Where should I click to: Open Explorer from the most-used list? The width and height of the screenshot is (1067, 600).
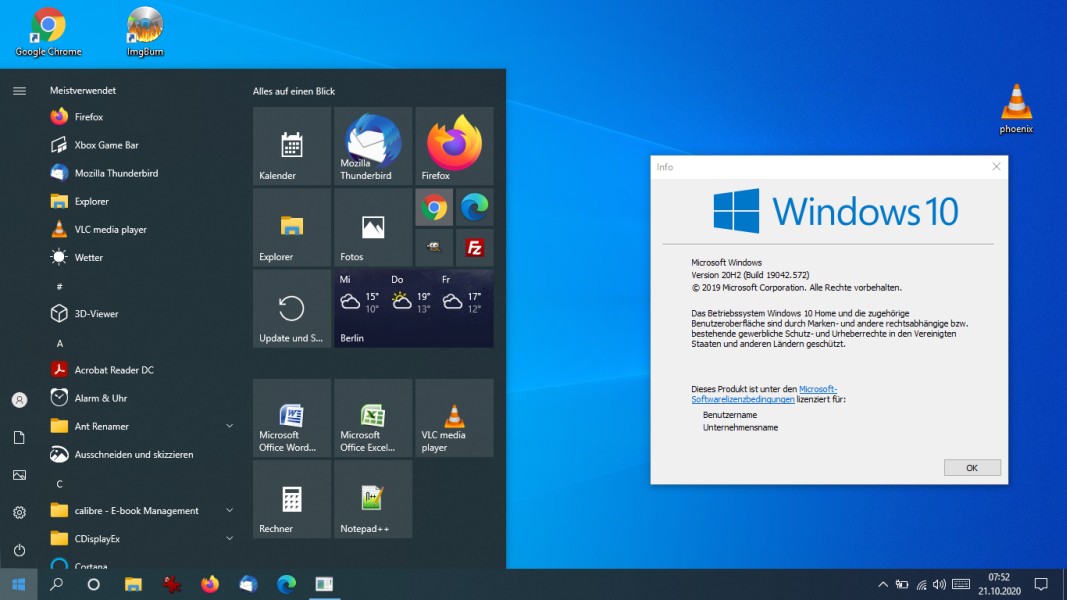142,201
